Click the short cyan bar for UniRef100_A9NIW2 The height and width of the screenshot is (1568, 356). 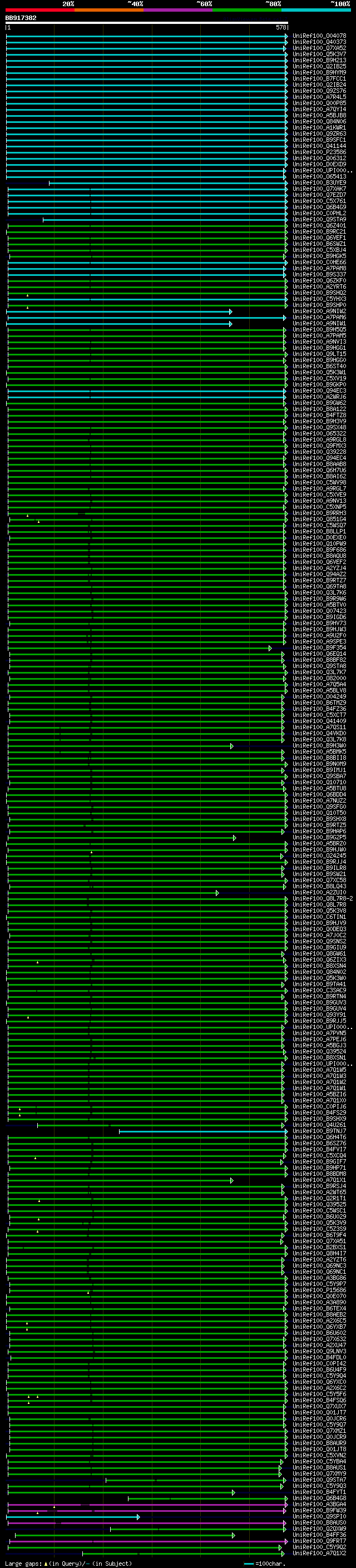pos(119,311)
